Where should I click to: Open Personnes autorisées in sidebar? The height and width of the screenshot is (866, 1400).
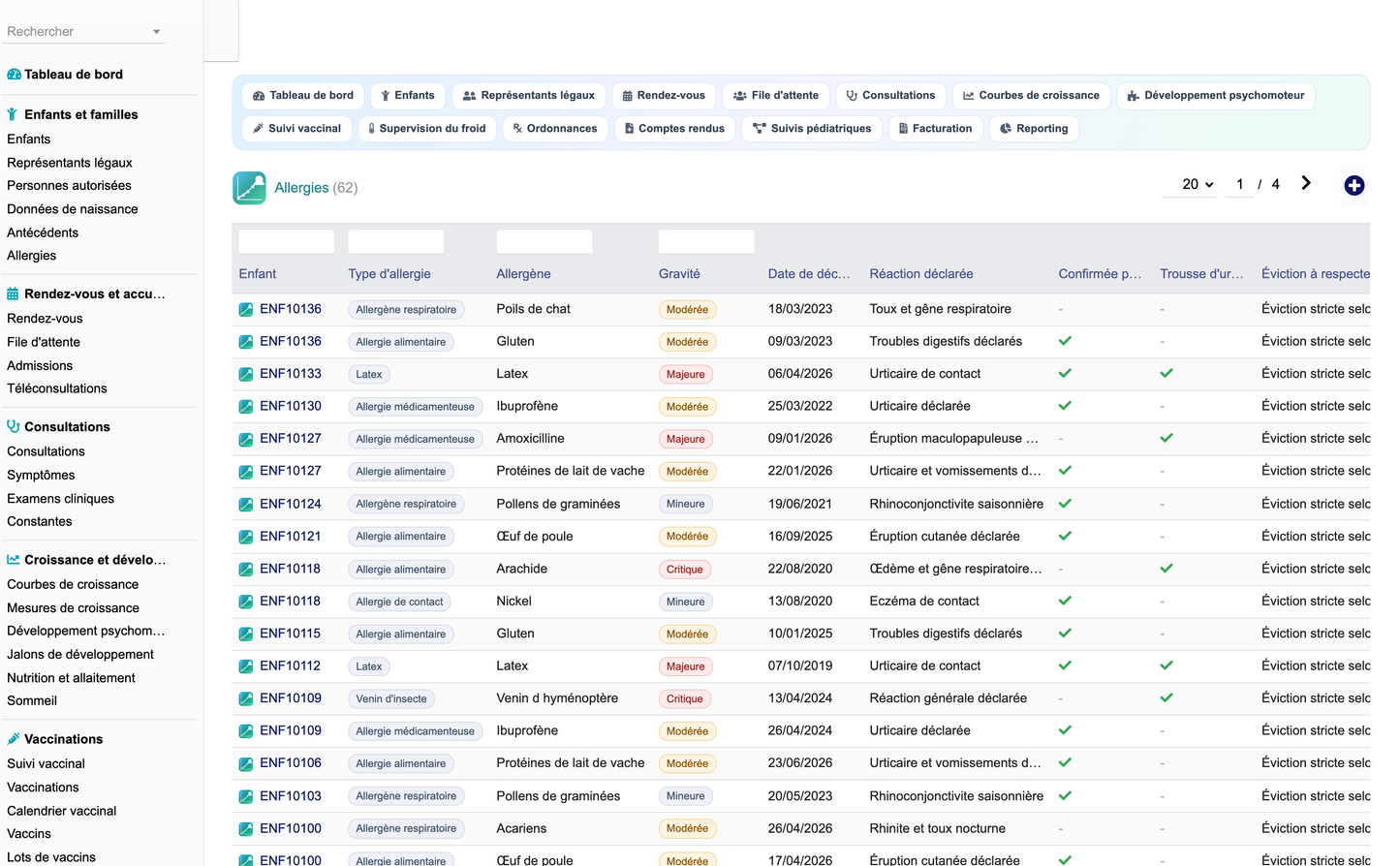coord(69,186)
